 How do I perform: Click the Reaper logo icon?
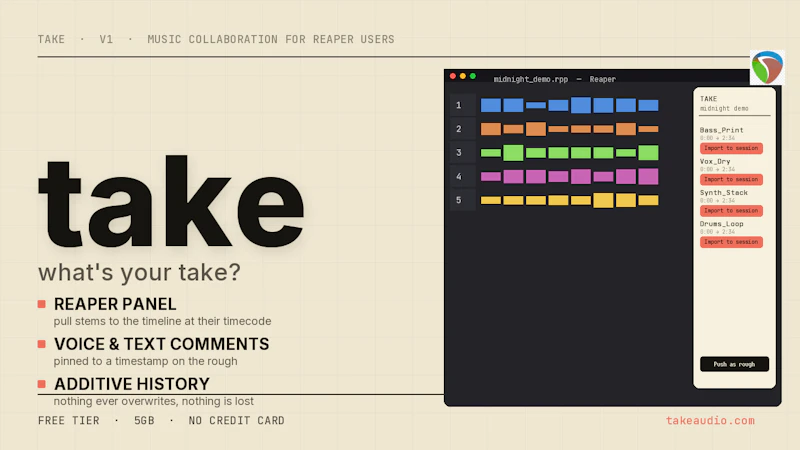(767, 67)
